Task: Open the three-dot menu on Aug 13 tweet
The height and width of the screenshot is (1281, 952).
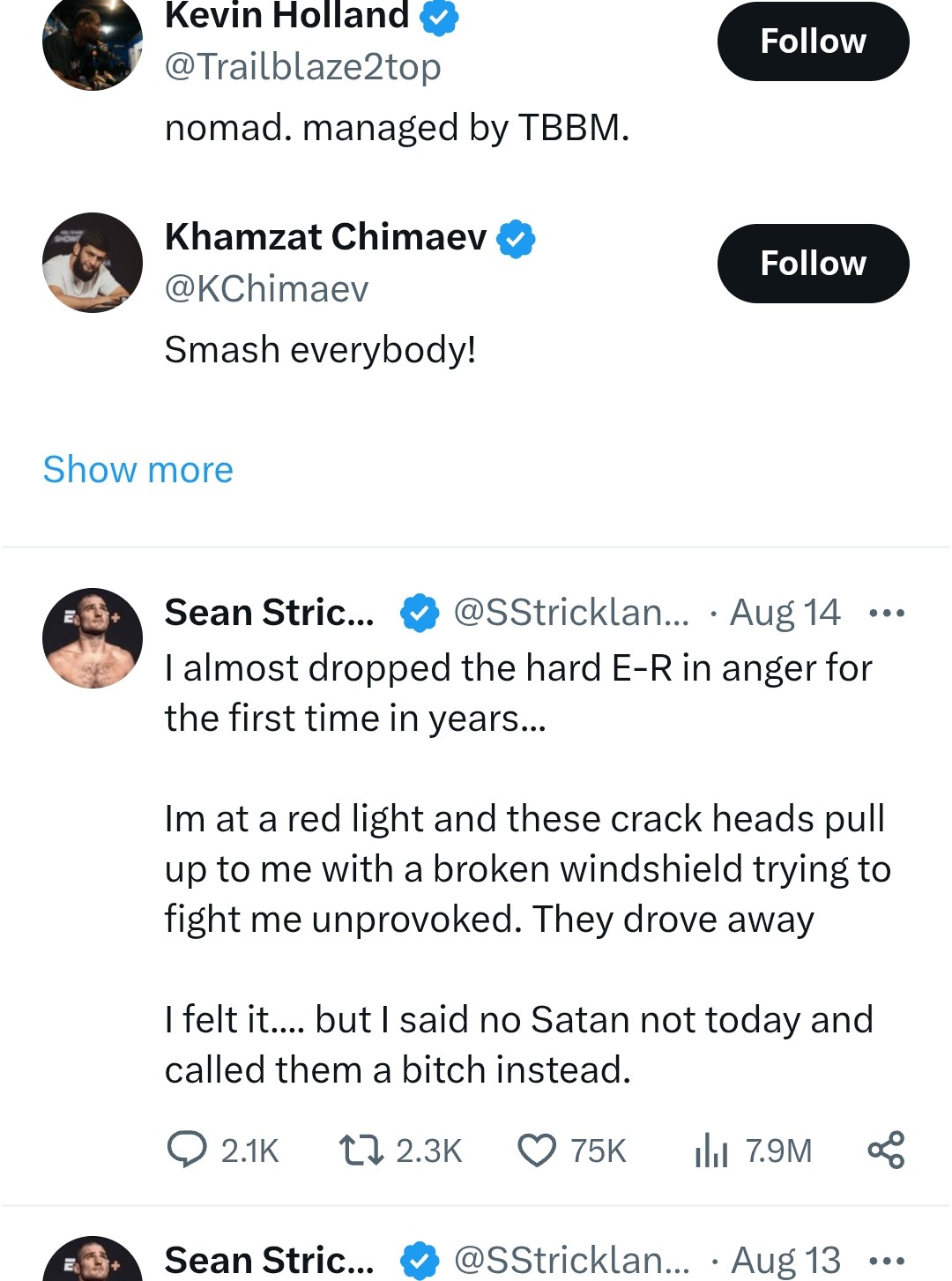Action: (x=886, y=1261)
